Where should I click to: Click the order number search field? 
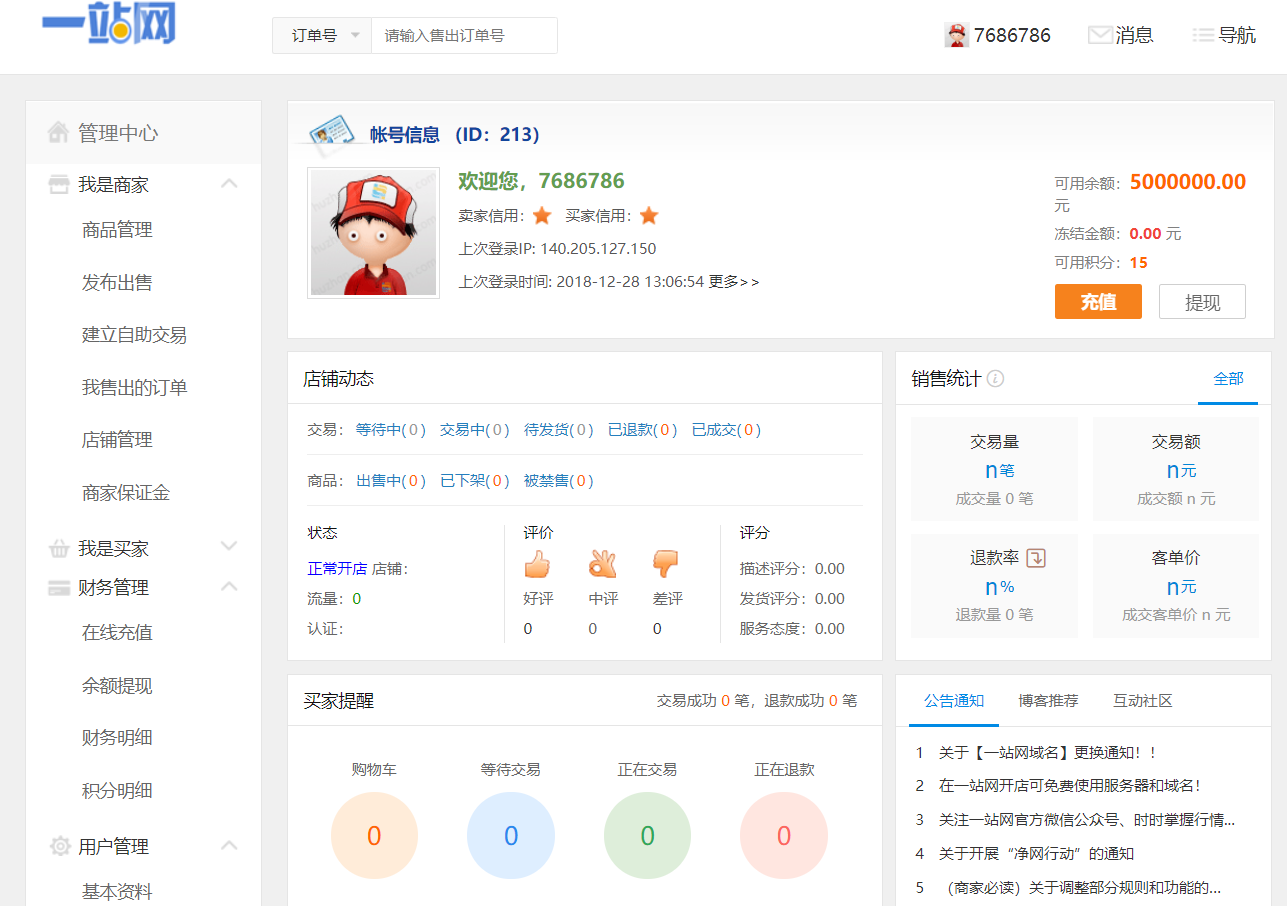[x=464, y=35]
